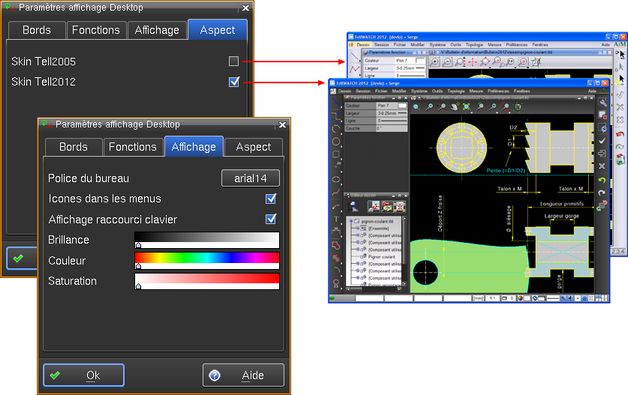Viewport: 628px width, 395px height.
Task: Click the zoom-fit icon in dark toolbar
Action: click(x=467, y=107)
